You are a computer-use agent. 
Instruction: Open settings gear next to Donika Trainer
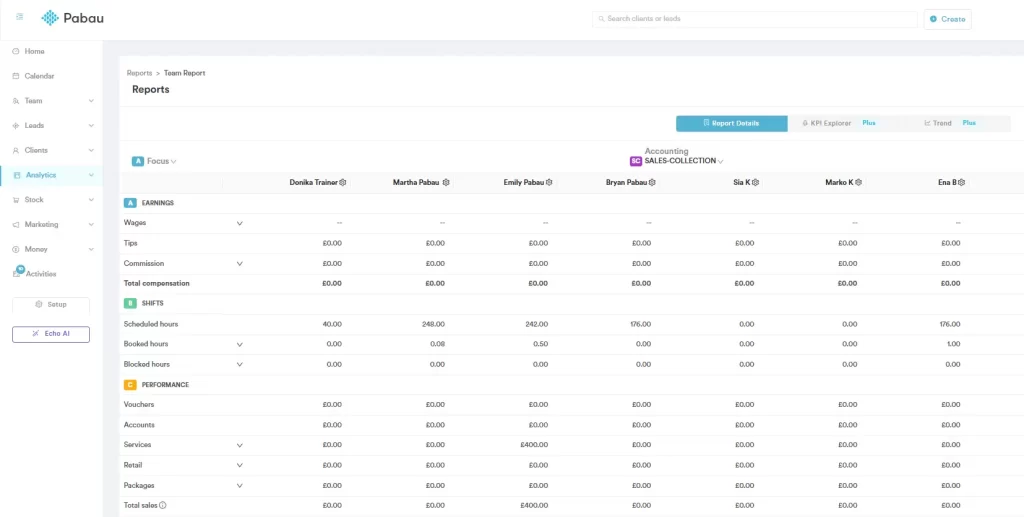(342, 183)
